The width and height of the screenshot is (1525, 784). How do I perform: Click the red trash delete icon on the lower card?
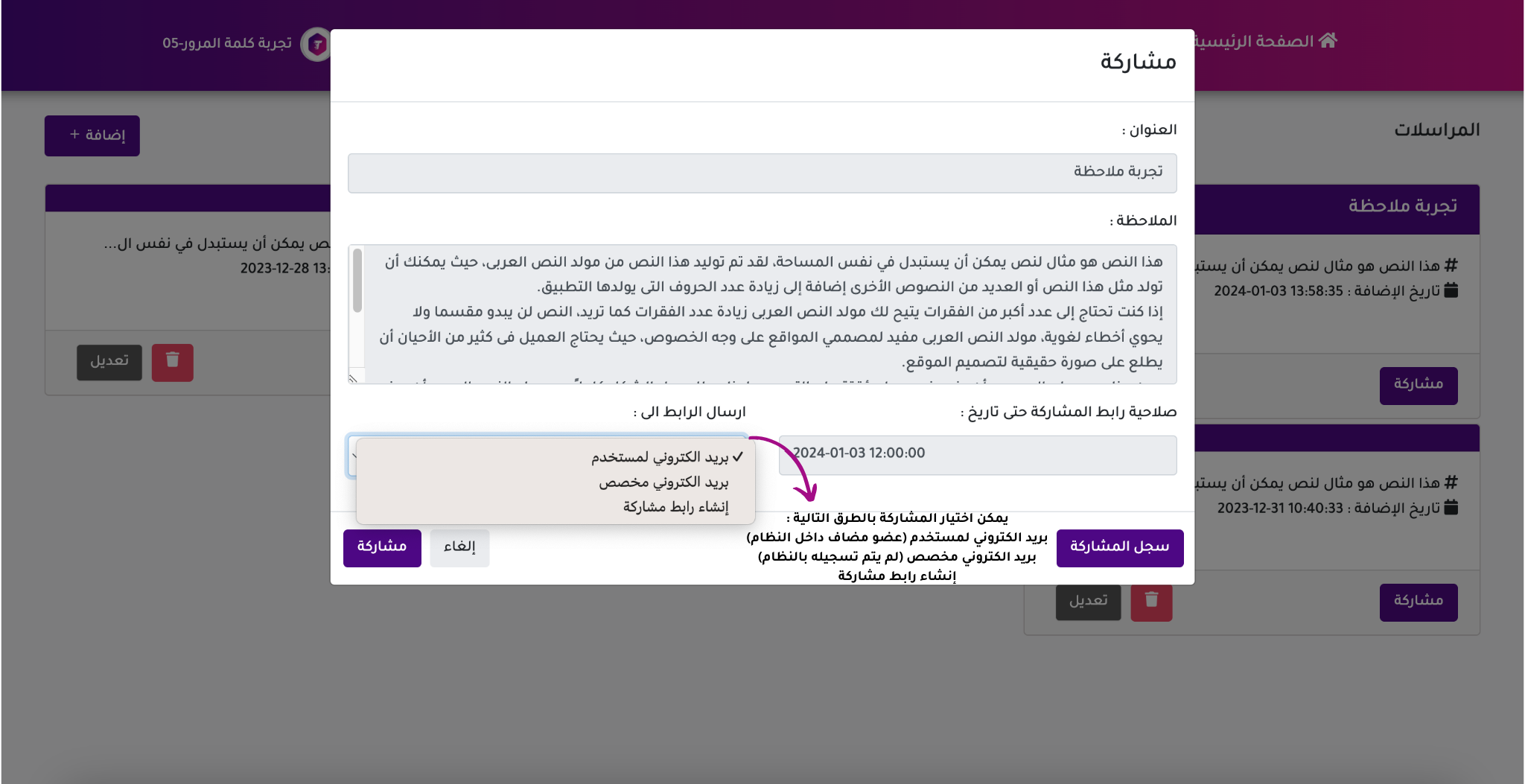1151,601
